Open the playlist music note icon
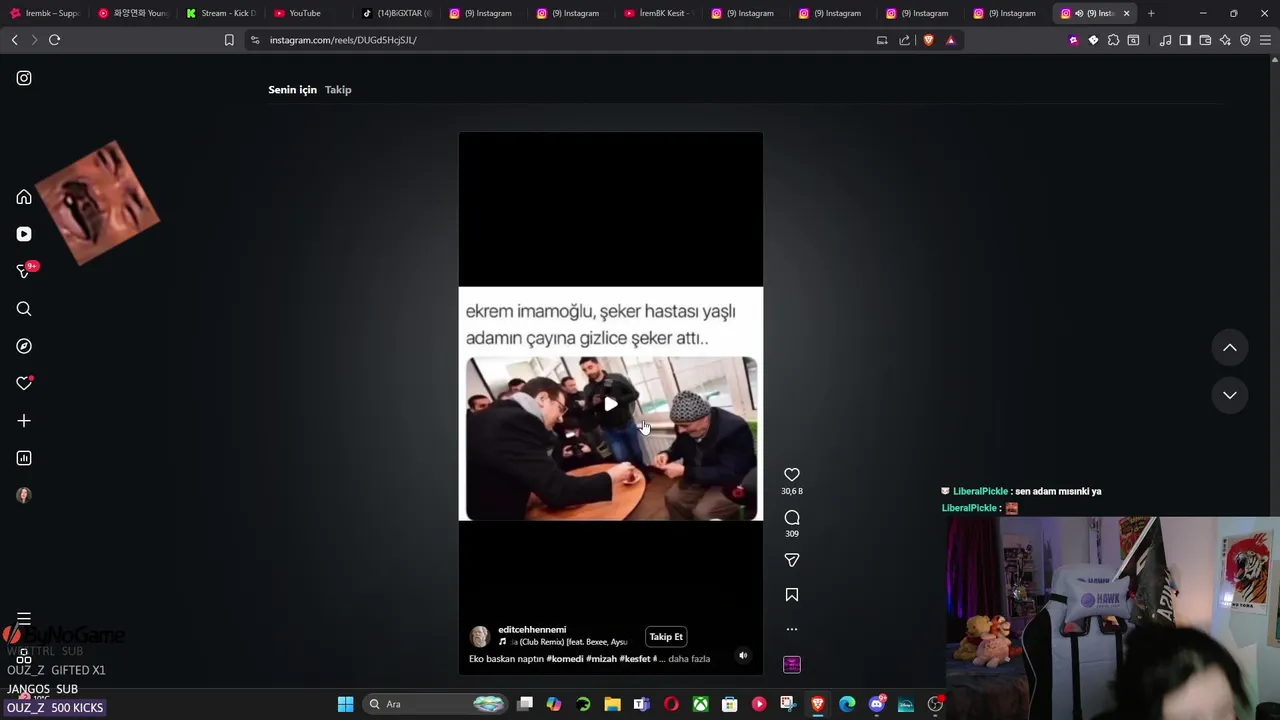This screenshot has height=720, width=1280. coord(1165,40)
